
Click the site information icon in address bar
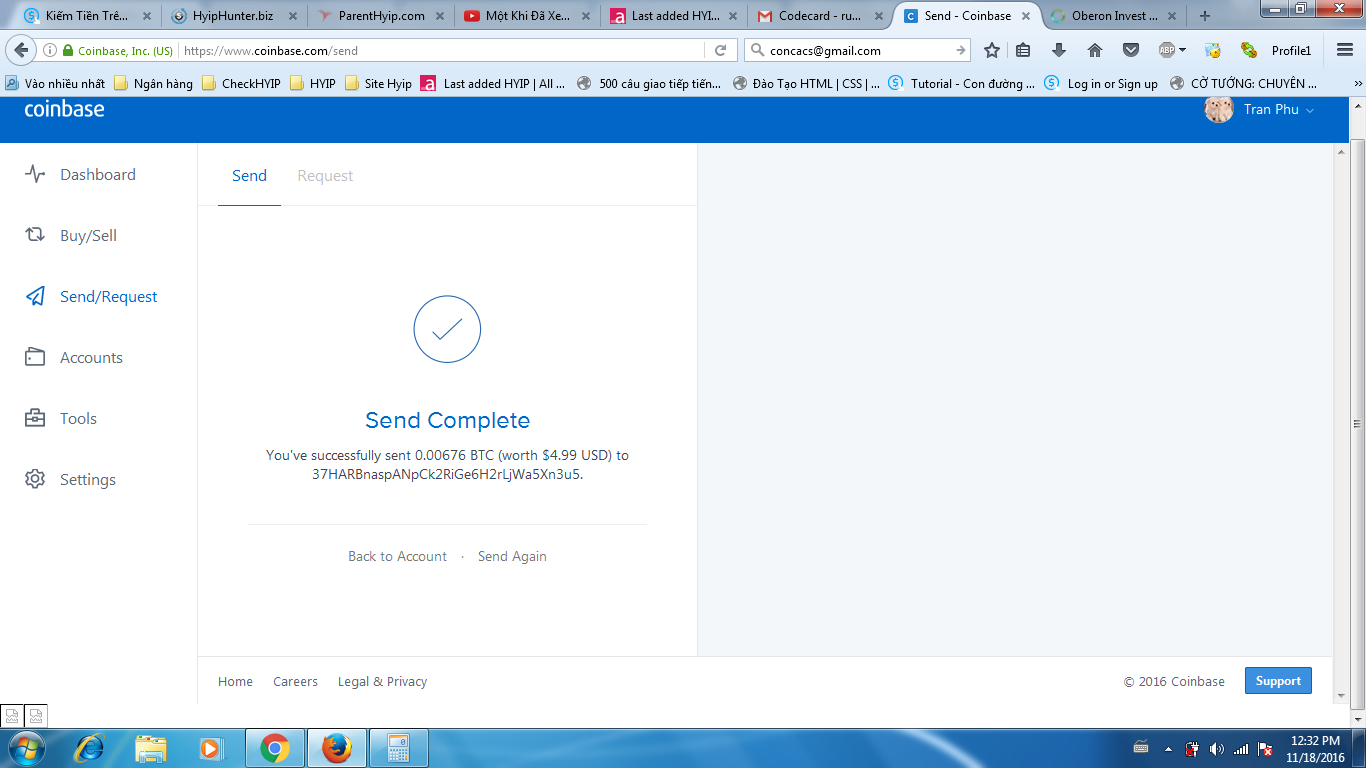[50, 50]
